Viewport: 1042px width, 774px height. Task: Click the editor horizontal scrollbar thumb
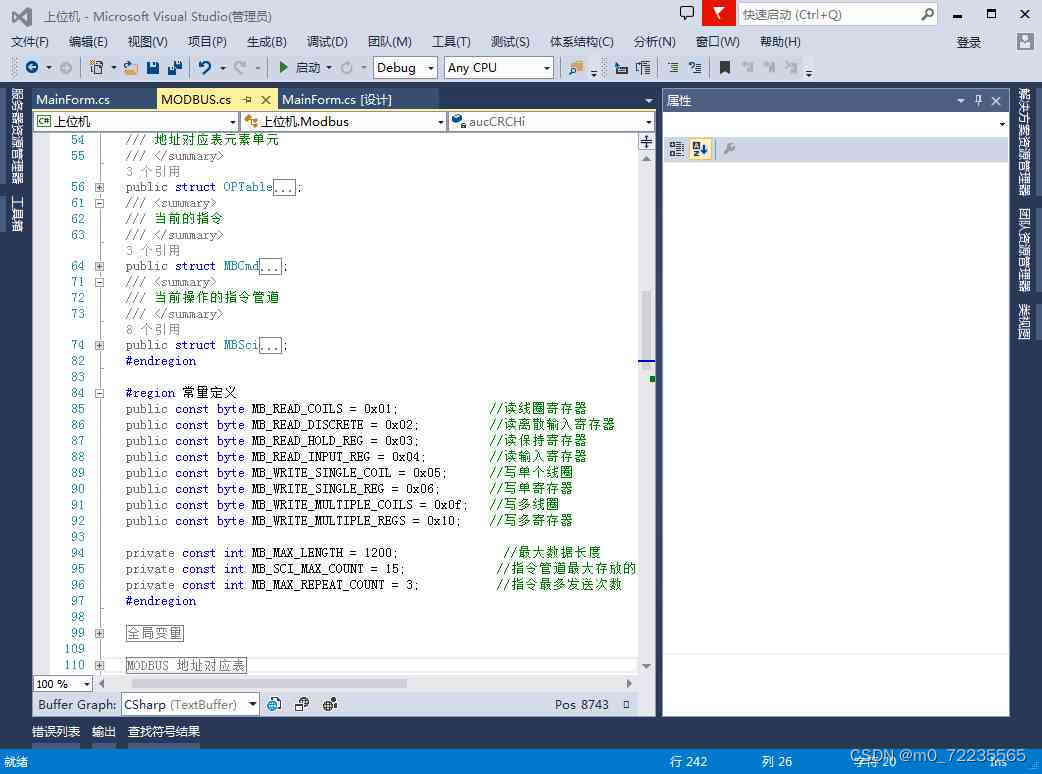point(269,684)
